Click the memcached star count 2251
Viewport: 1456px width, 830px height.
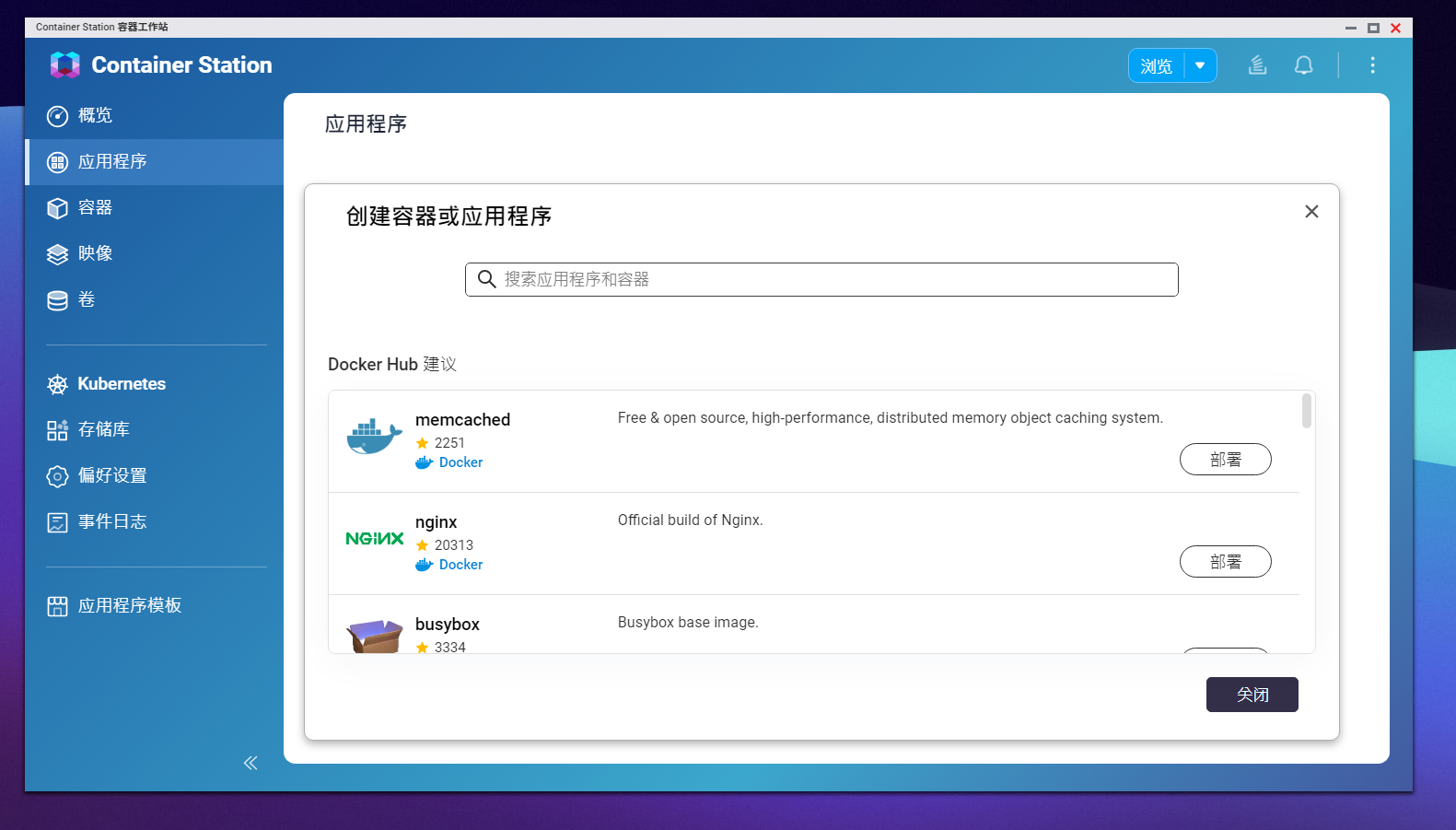(449, 443)
